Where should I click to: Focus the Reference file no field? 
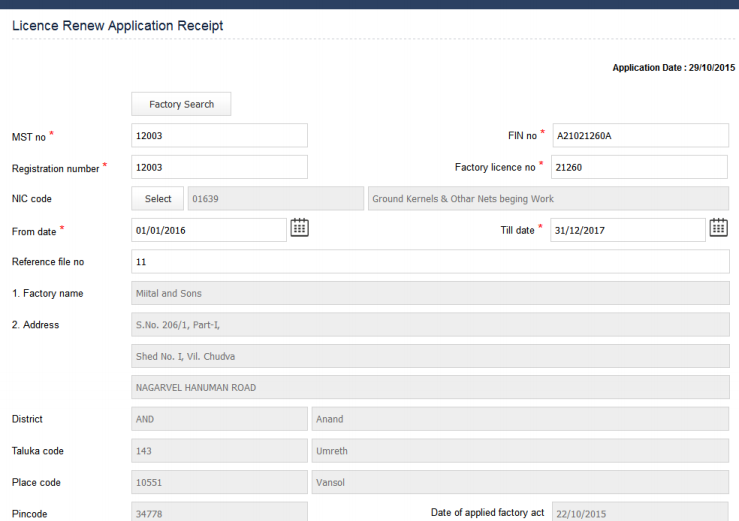coord(430,262)
